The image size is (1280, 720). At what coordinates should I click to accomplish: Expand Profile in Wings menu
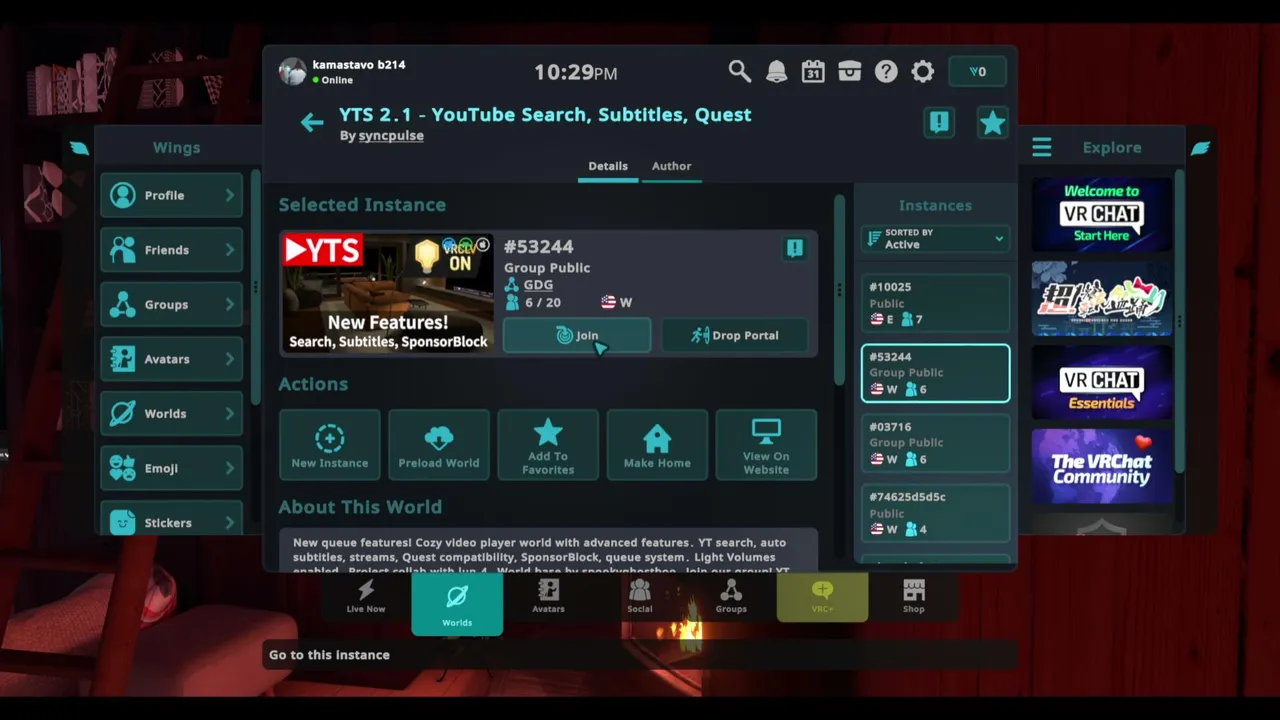tap(172, 195)
